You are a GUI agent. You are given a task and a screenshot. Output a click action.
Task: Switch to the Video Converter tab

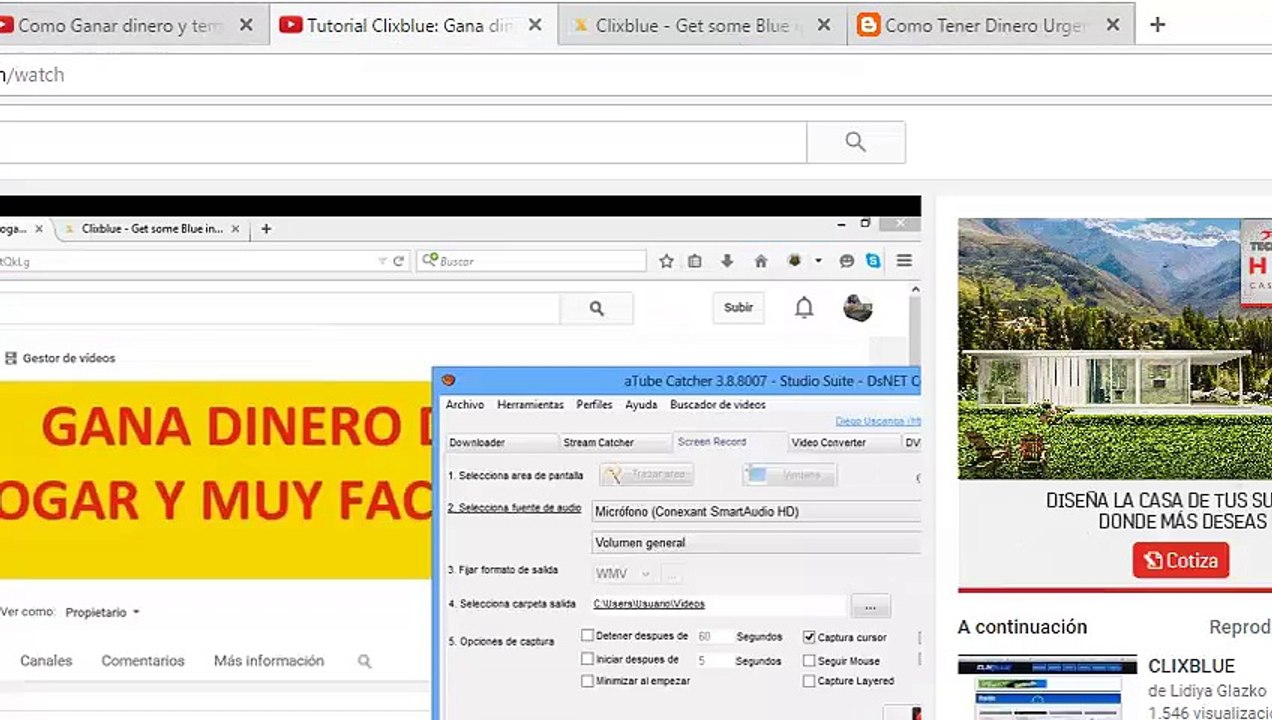(x=844, y=442)
